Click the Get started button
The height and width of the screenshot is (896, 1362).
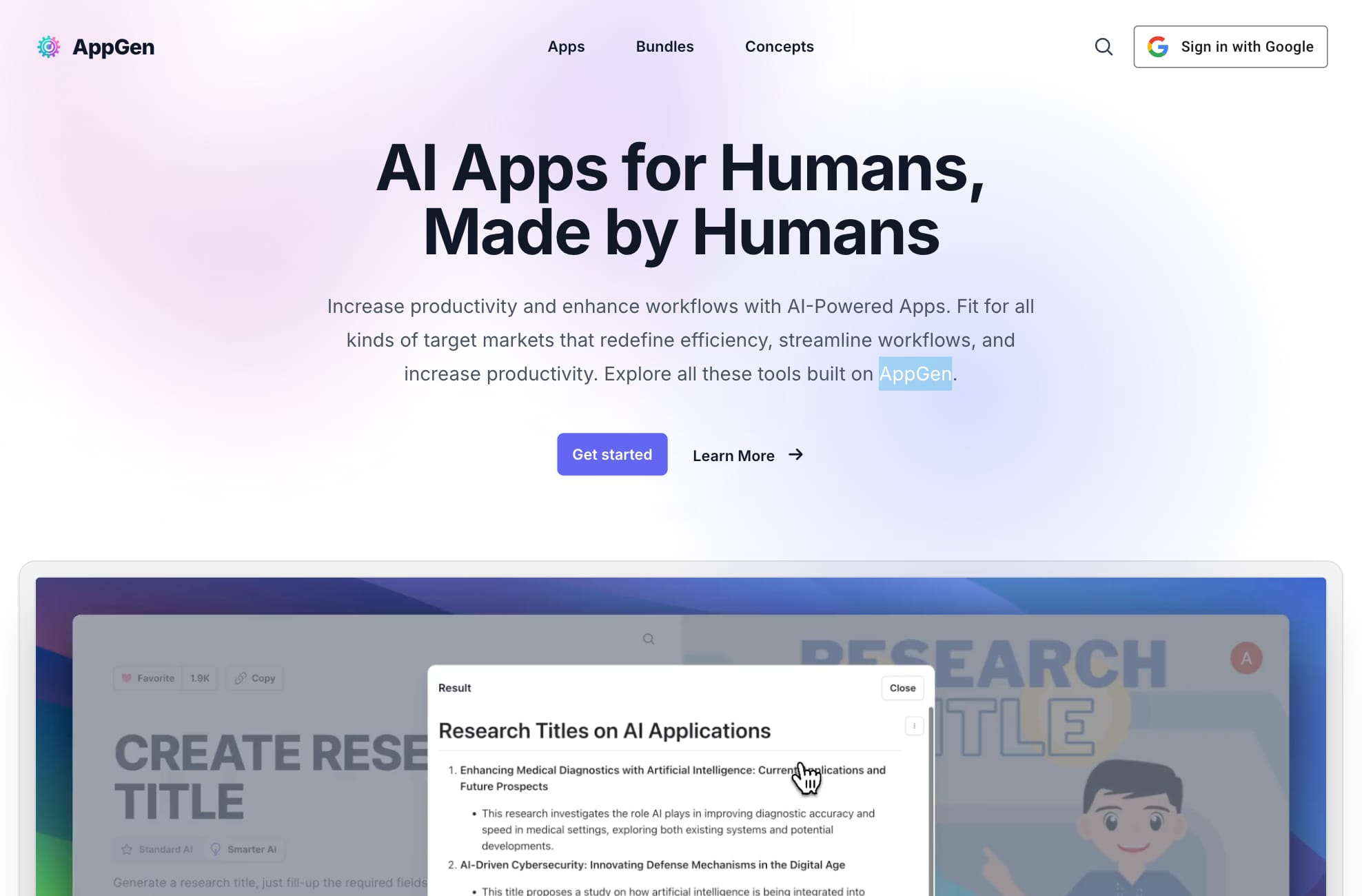coord(612,454)
